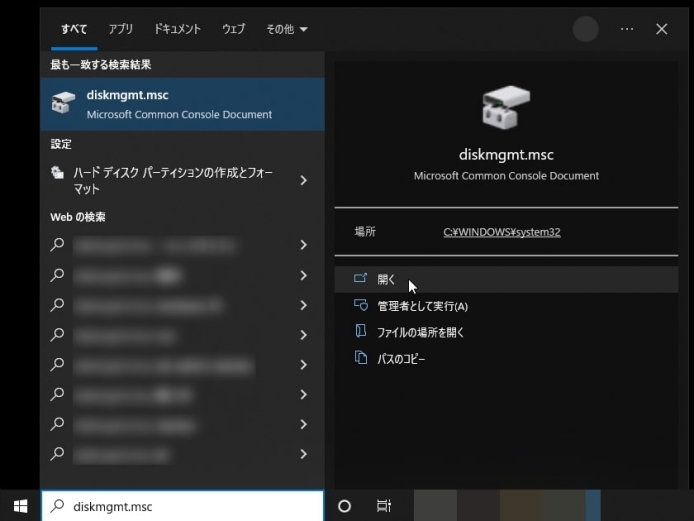This screenshot has width=694, height=521.
Task: Switch to the すべて tab
Action: click(x=74, y=29)
